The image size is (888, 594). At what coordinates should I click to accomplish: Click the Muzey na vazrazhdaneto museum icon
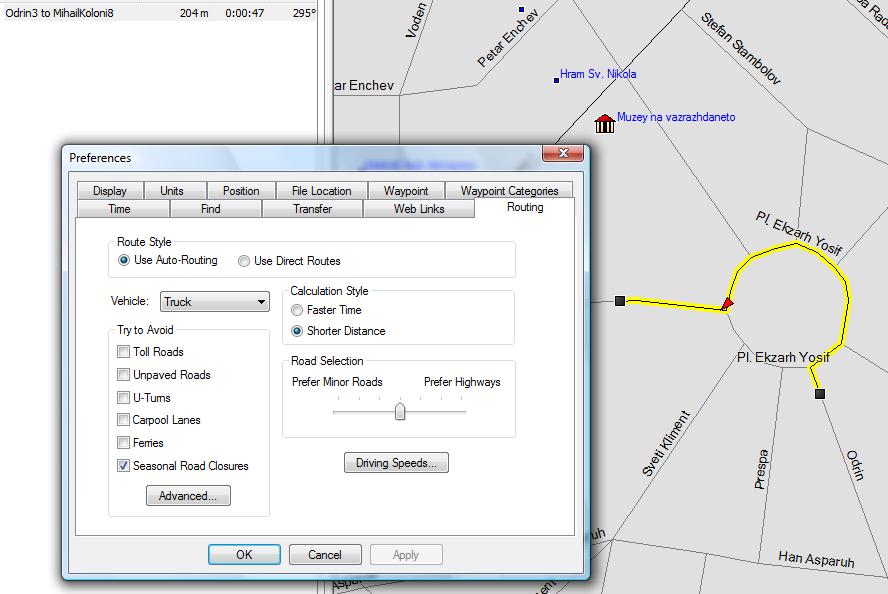[x=604, y=123]
